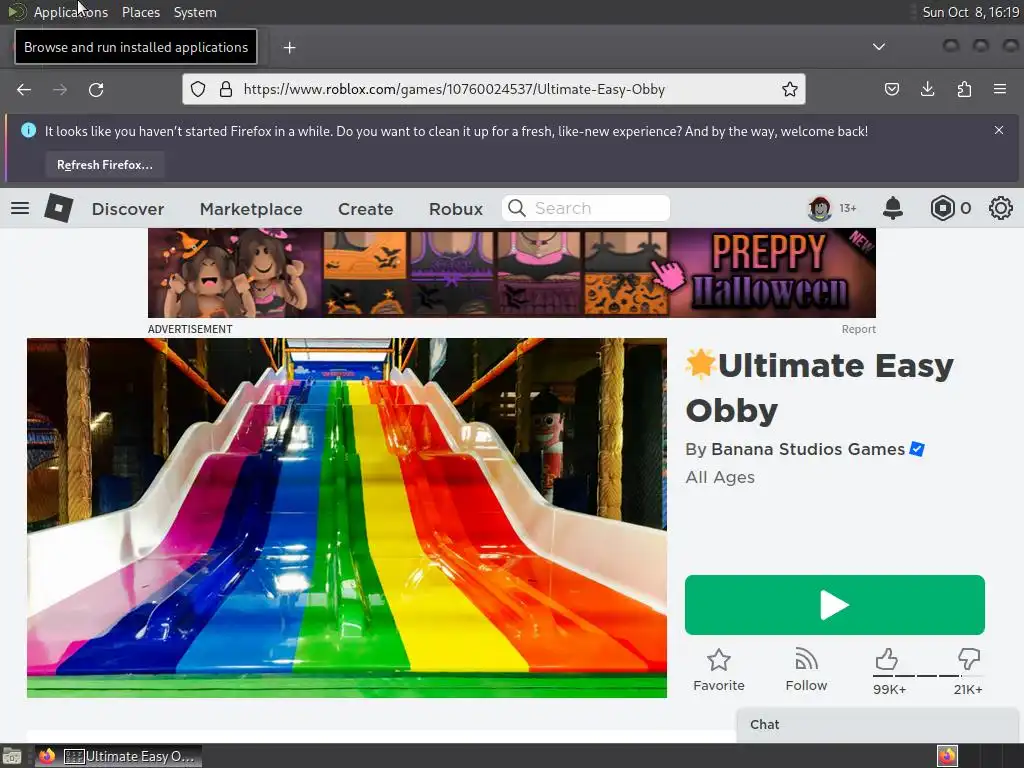
Task: Click the Roblox search input field
Action: coord(586,208)
